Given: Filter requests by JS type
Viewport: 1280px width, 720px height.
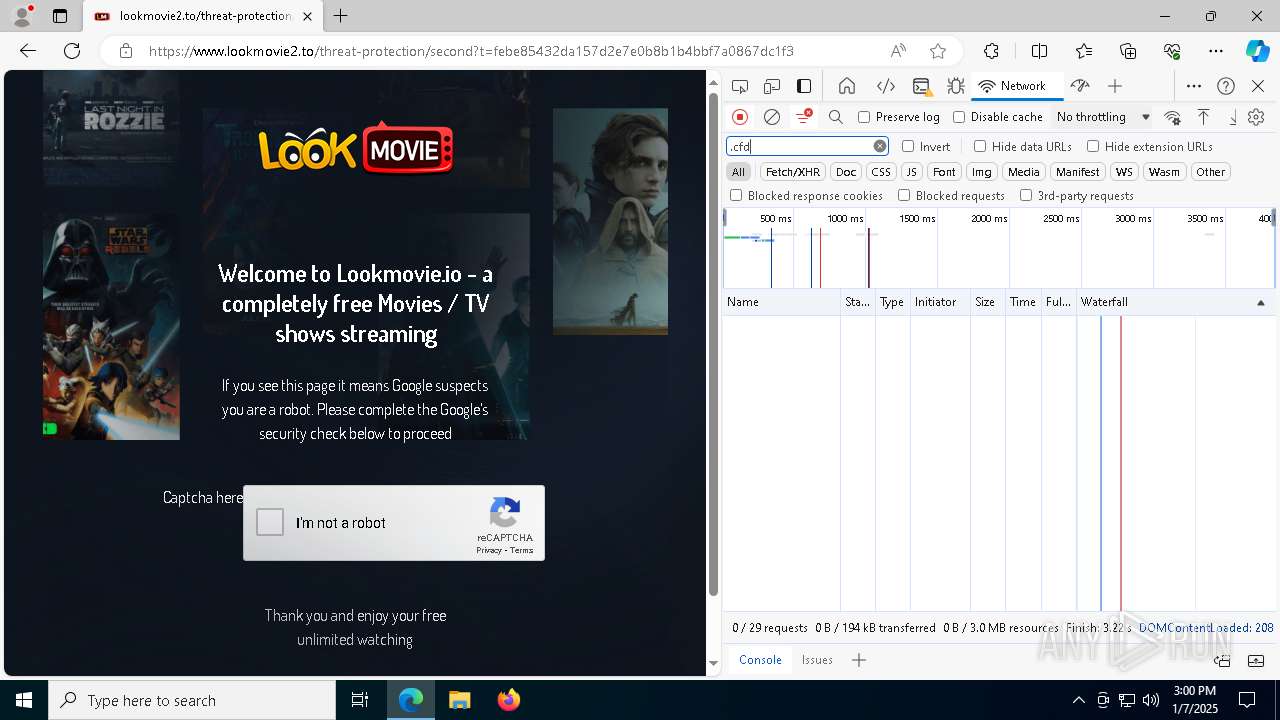Looking at the screenshot, I should 911,172.
